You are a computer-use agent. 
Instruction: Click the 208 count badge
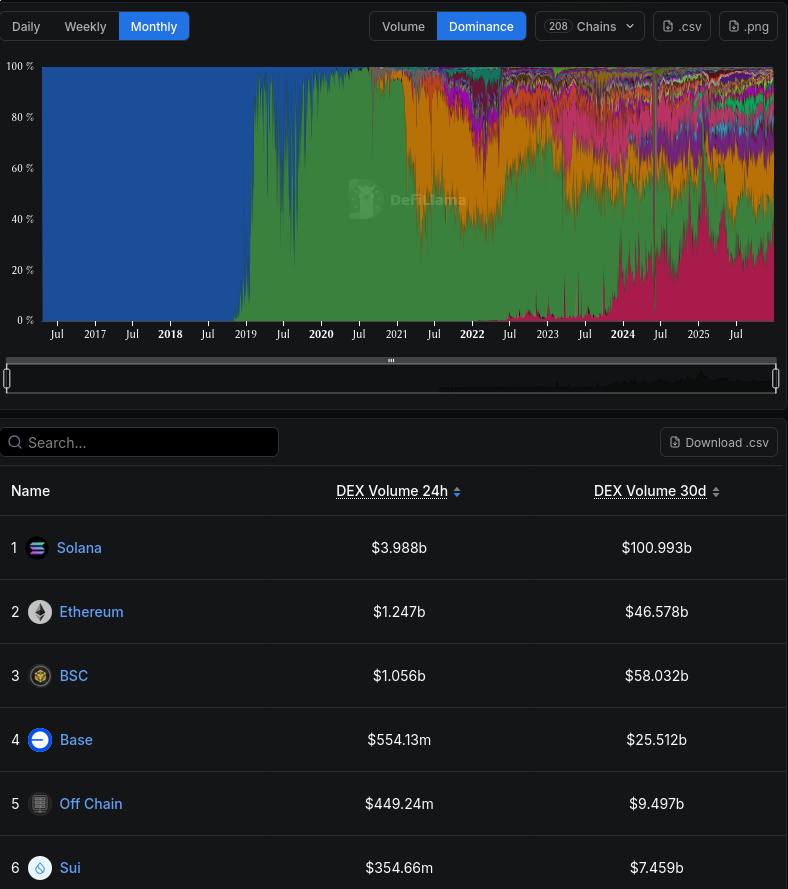(558, 26)
